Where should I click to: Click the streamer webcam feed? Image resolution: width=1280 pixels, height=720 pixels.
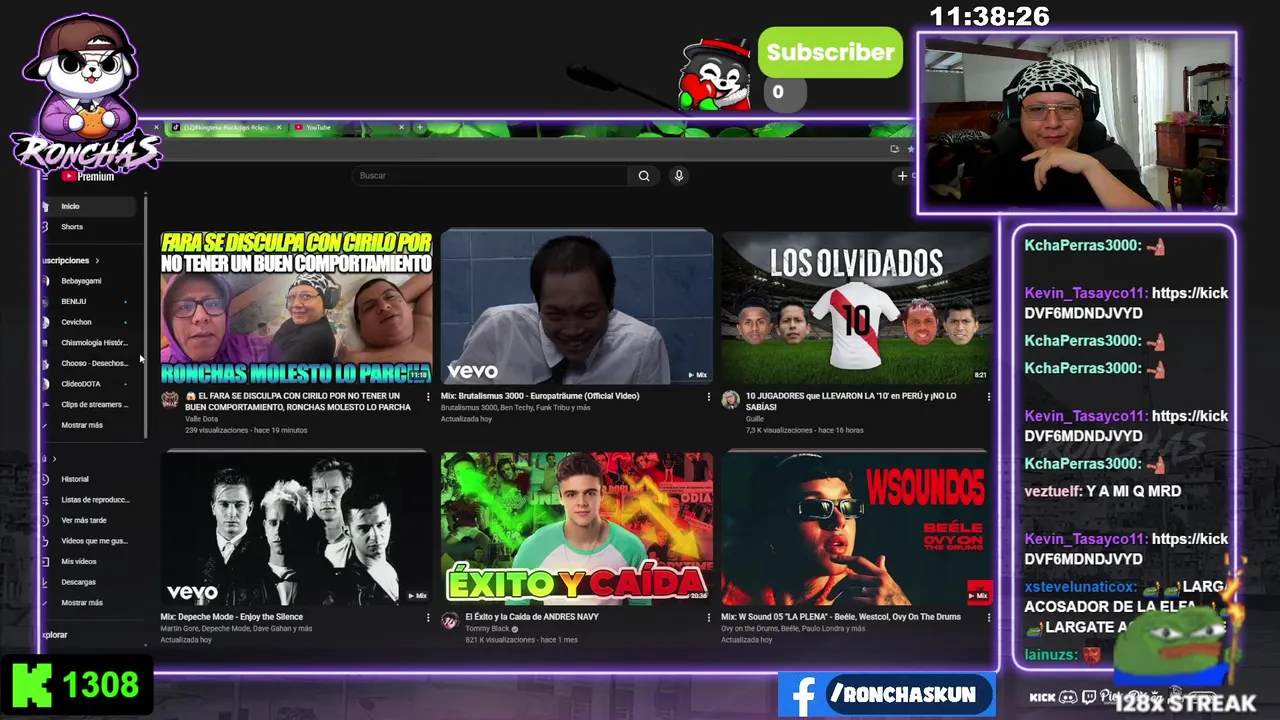1077,123
